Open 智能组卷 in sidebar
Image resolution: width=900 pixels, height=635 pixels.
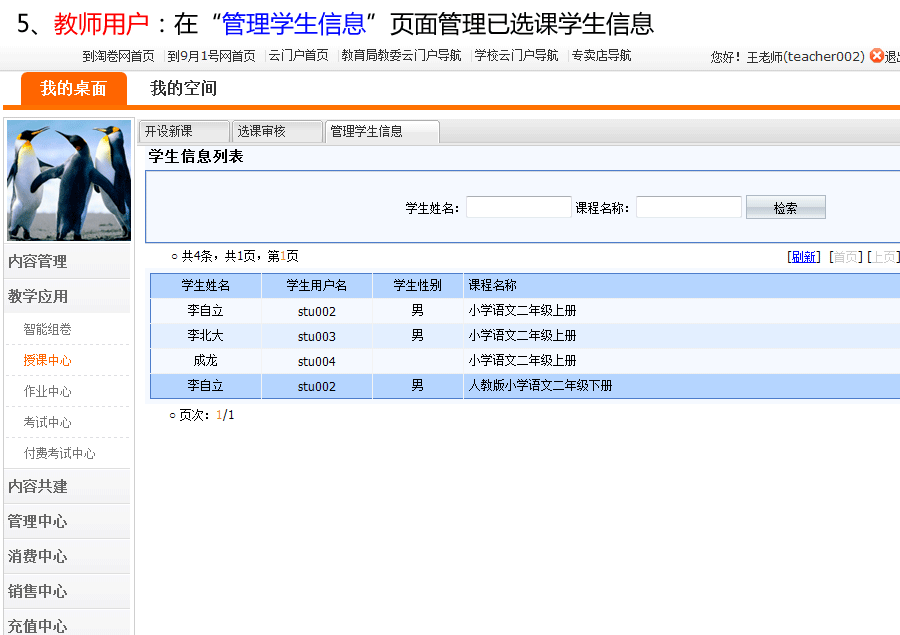point(48,329)
